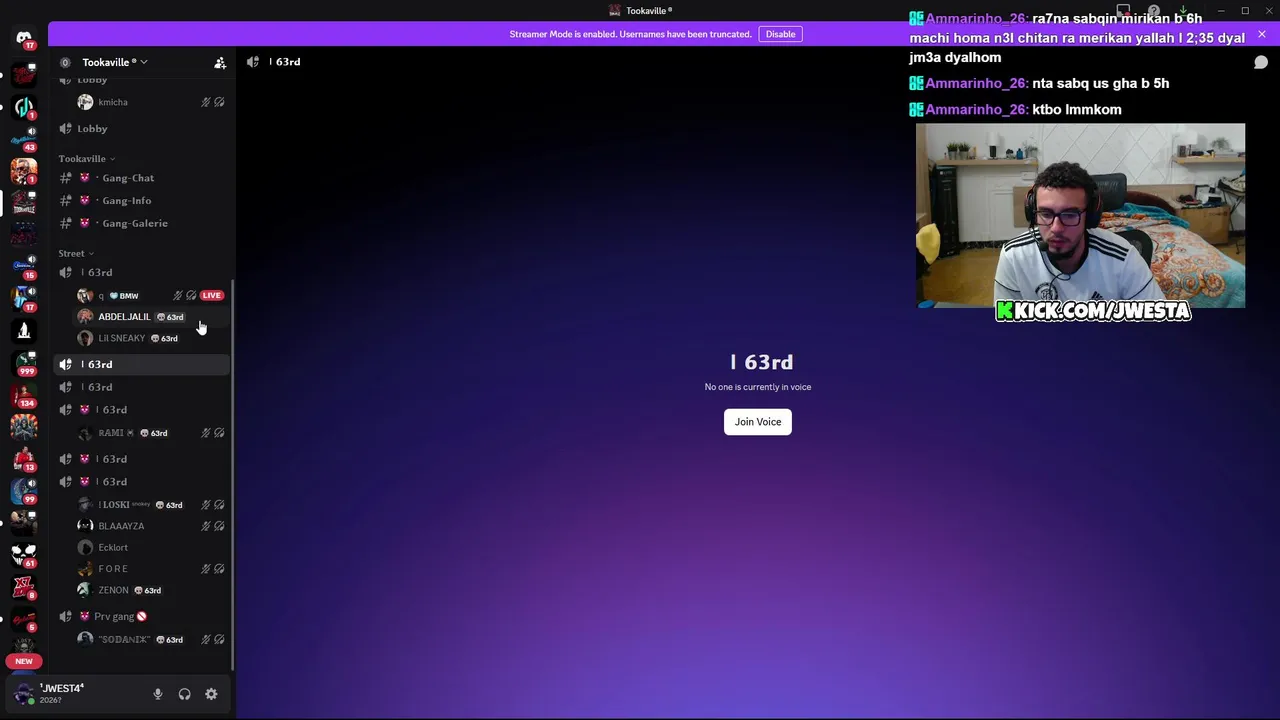Click the invite members icon beside Tookaville
The image size is (1280, 720).
220,62
